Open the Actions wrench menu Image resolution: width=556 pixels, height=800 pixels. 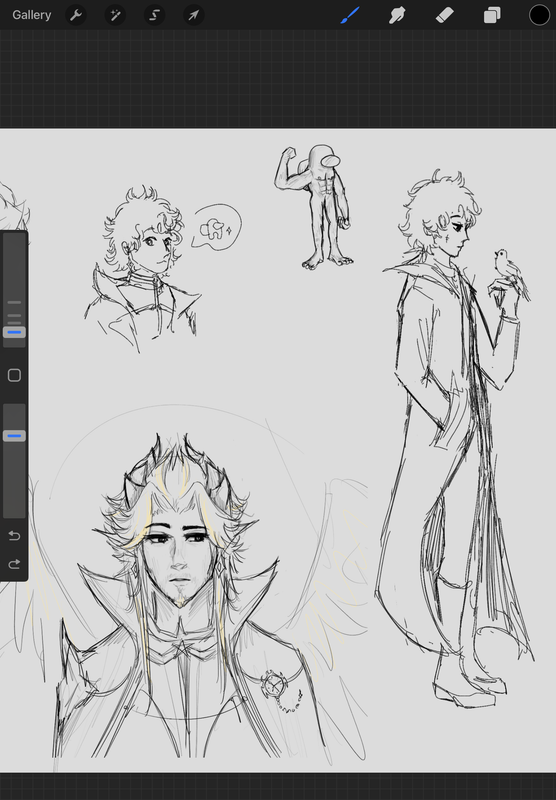click(76, 15)
